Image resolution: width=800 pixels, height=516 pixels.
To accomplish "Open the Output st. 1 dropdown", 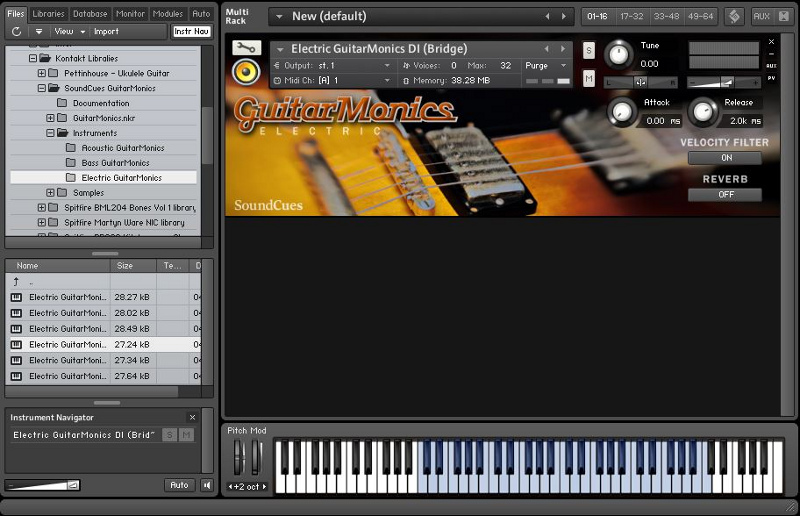I will click(x=333, y=65).
